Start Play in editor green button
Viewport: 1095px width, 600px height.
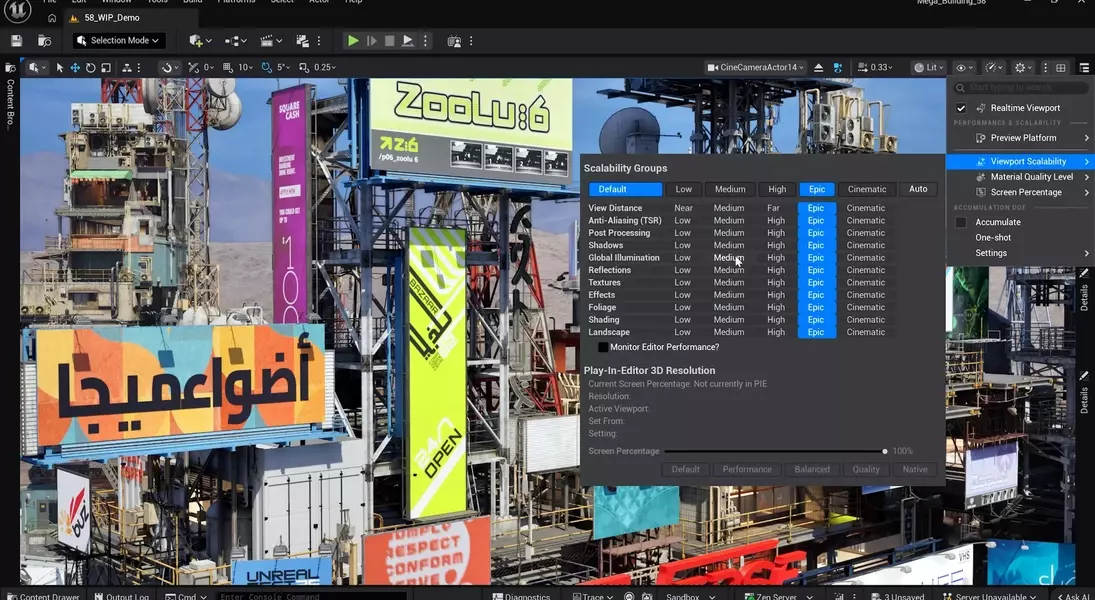coord(353,41)
